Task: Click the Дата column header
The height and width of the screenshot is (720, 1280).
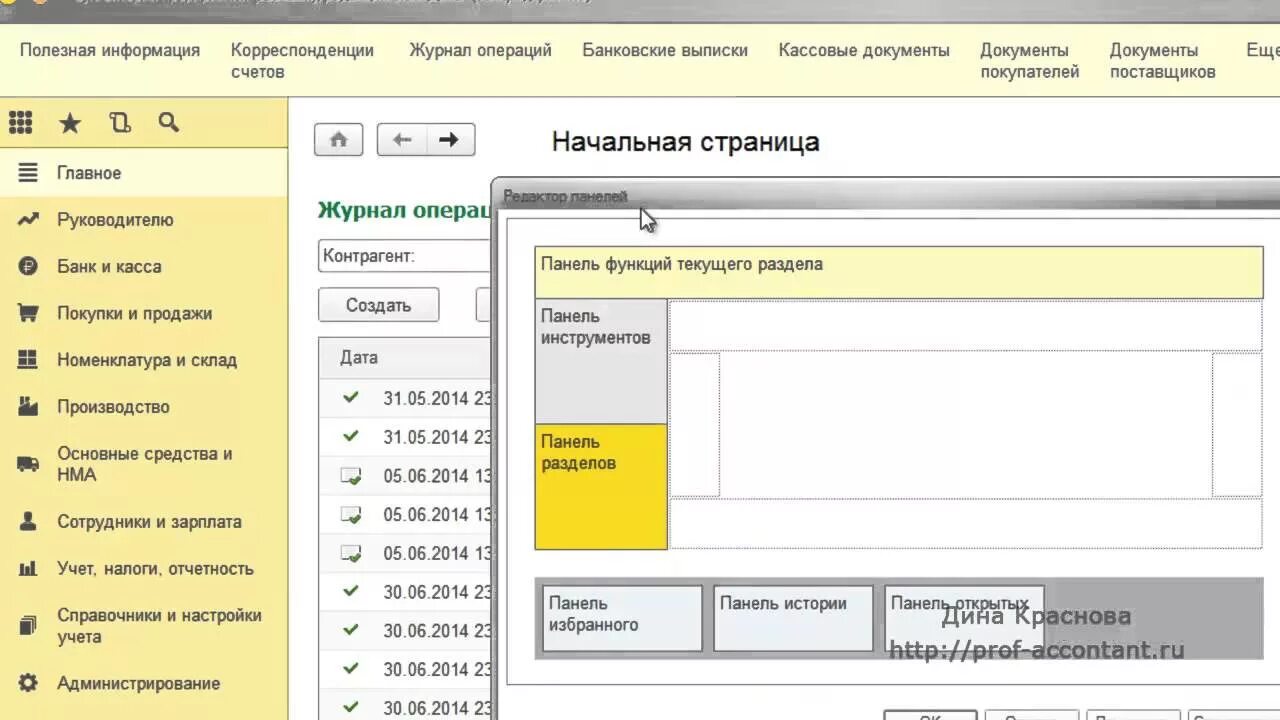Action: tap(405, 358)
